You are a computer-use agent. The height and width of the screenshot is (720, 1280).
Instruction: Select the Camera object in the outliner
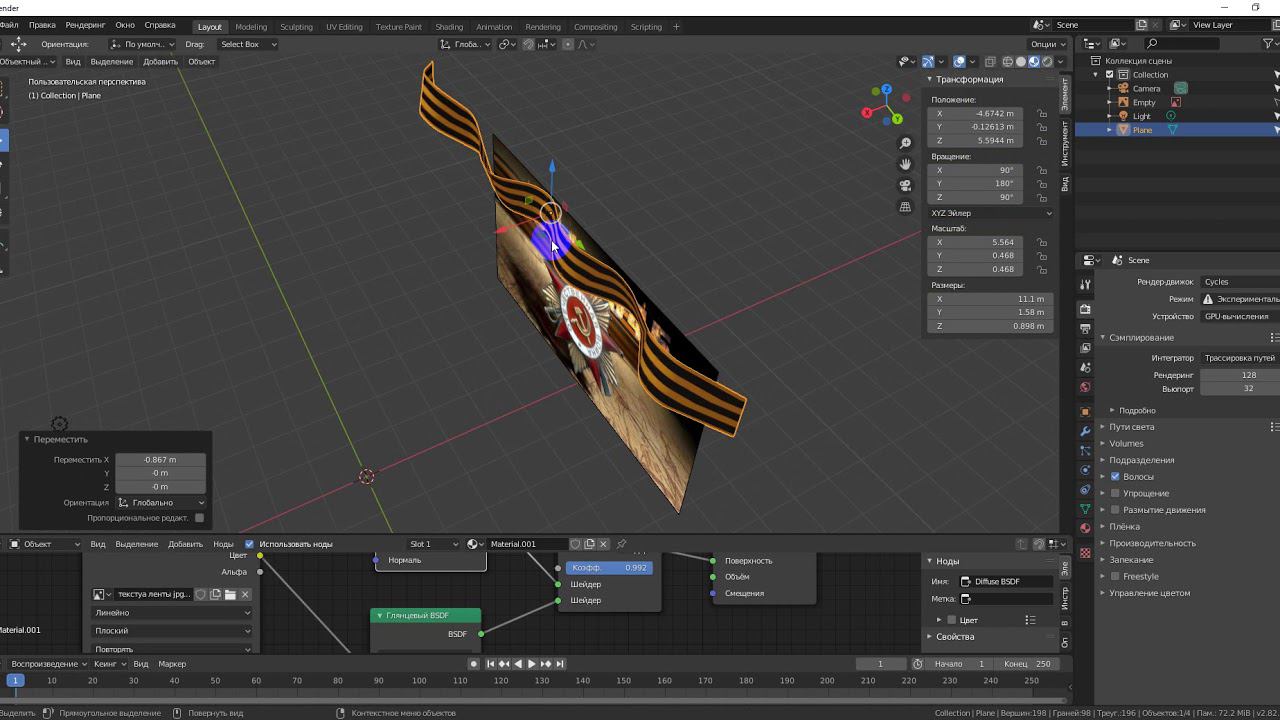click(x=1146, y=88)
